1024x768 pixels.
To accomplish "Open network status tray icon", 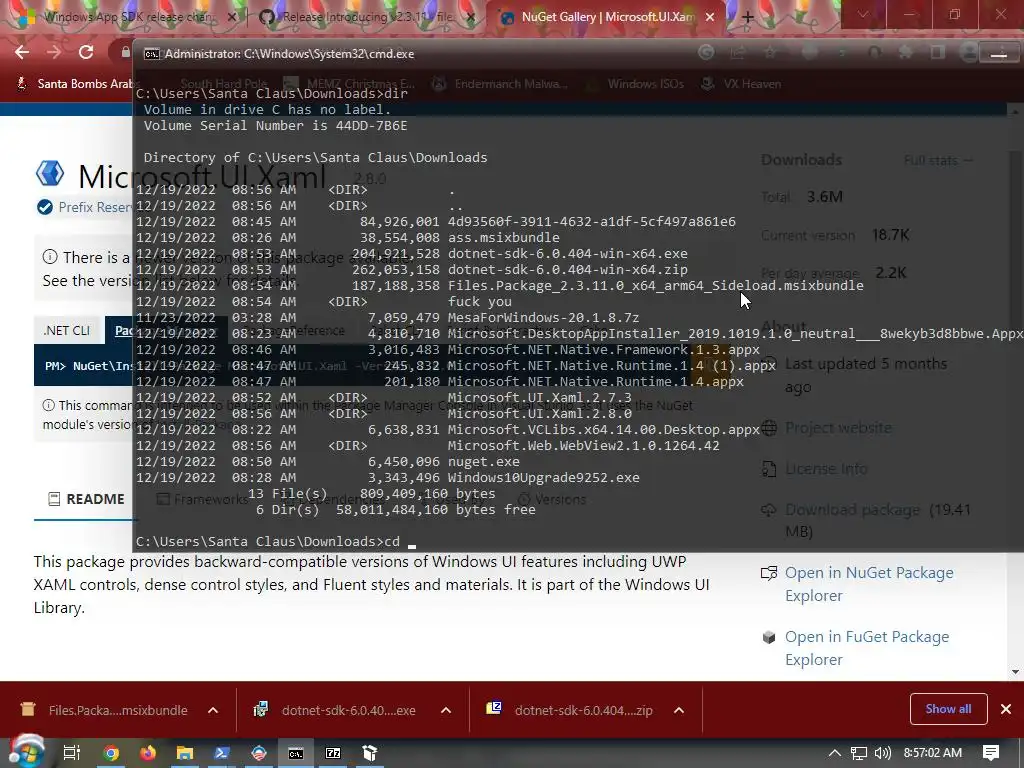I will pos(859,753).
